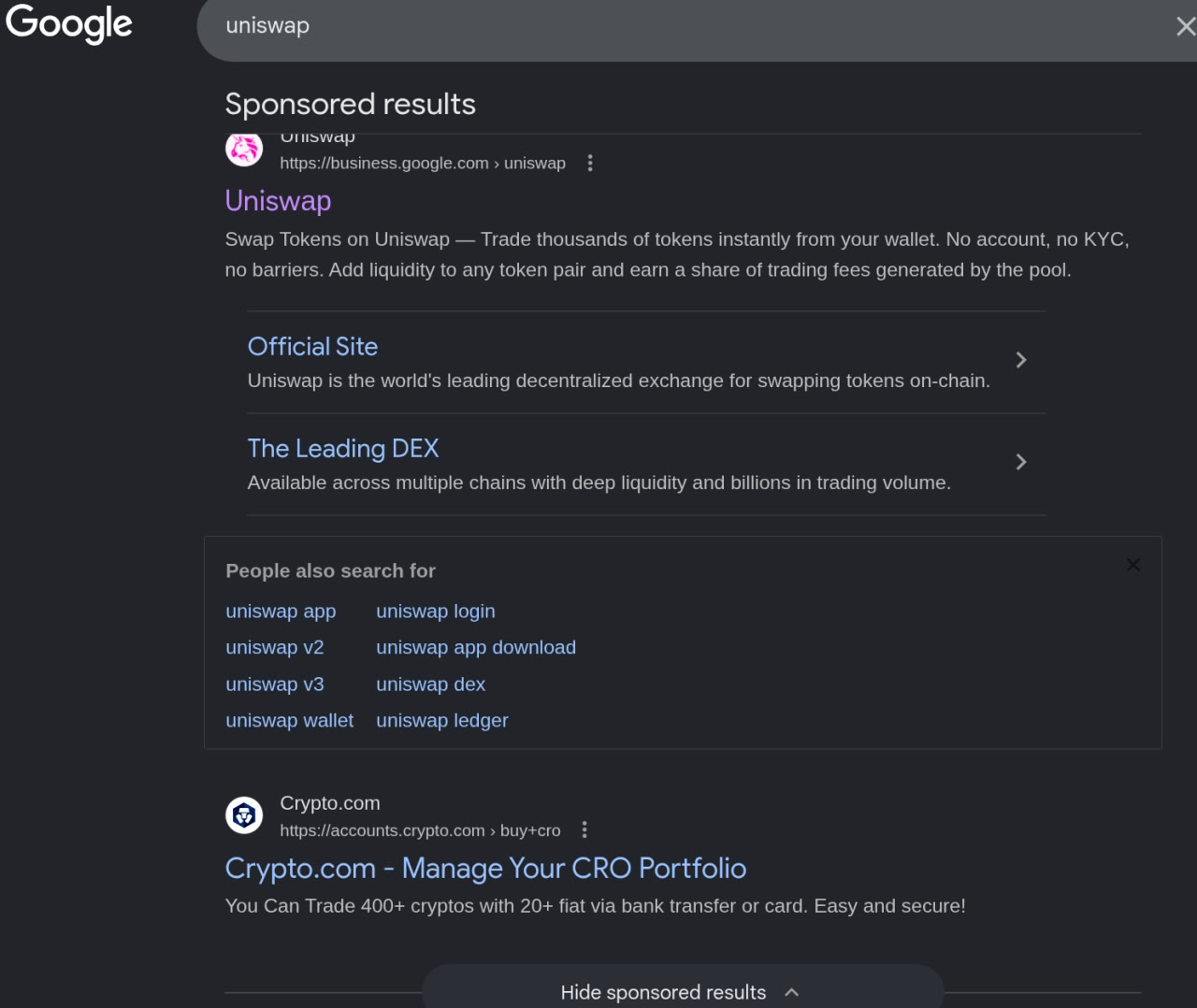Viewport: 1197px width, 1008px height.
Task: Choose the uniswap wallet related search
Action: (x=289, y=721)
